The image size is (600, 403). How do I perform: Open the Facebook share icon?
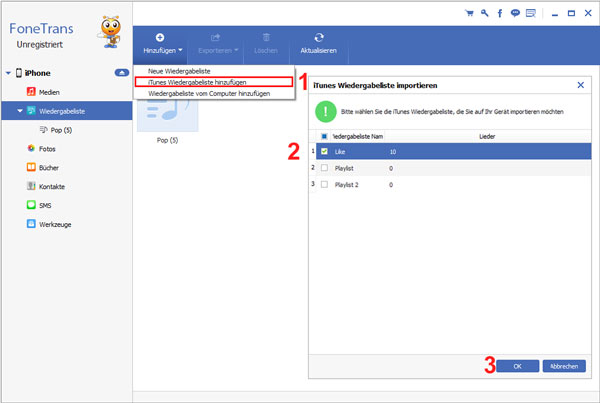[x=499, y=14]
